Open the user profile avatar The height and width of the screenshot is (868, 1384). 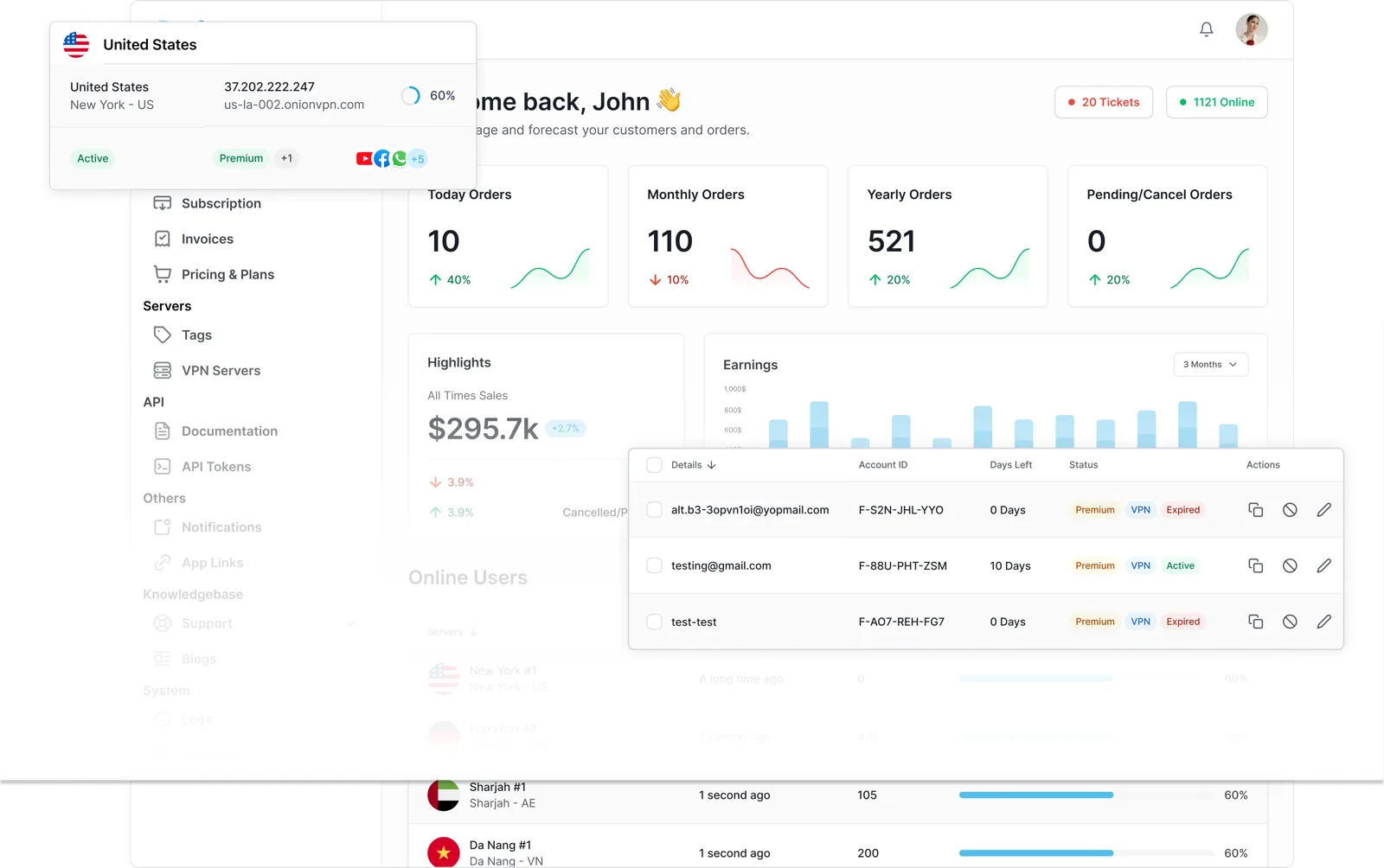pos(1251,29)
